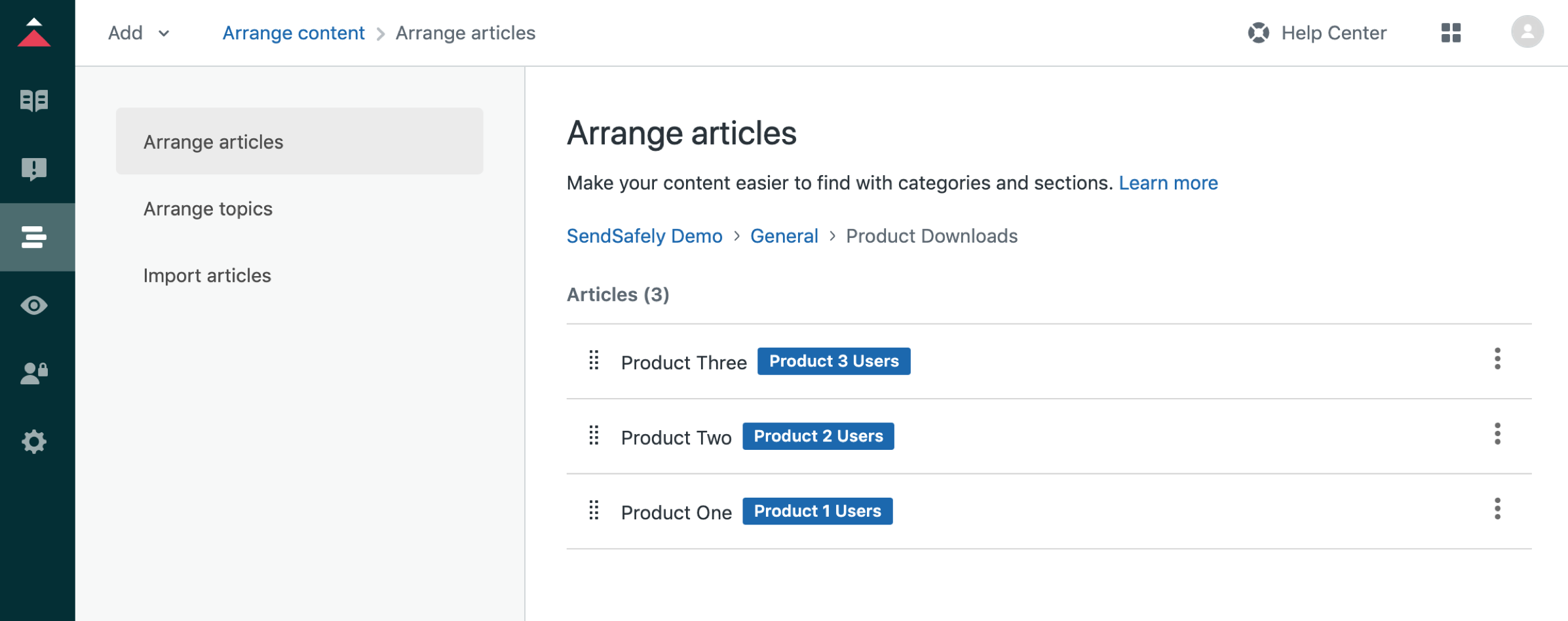Open the Zendesk products grid icon
Screen dimensions: 1568x621
pos(1451,33)
